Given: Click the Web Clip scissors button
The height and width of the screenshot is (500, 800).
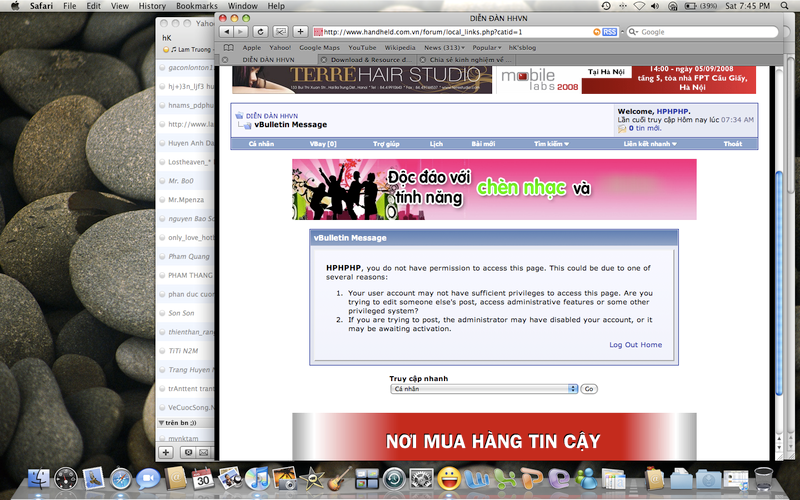Looking at the screenshot, I should (x=280, y=32).
